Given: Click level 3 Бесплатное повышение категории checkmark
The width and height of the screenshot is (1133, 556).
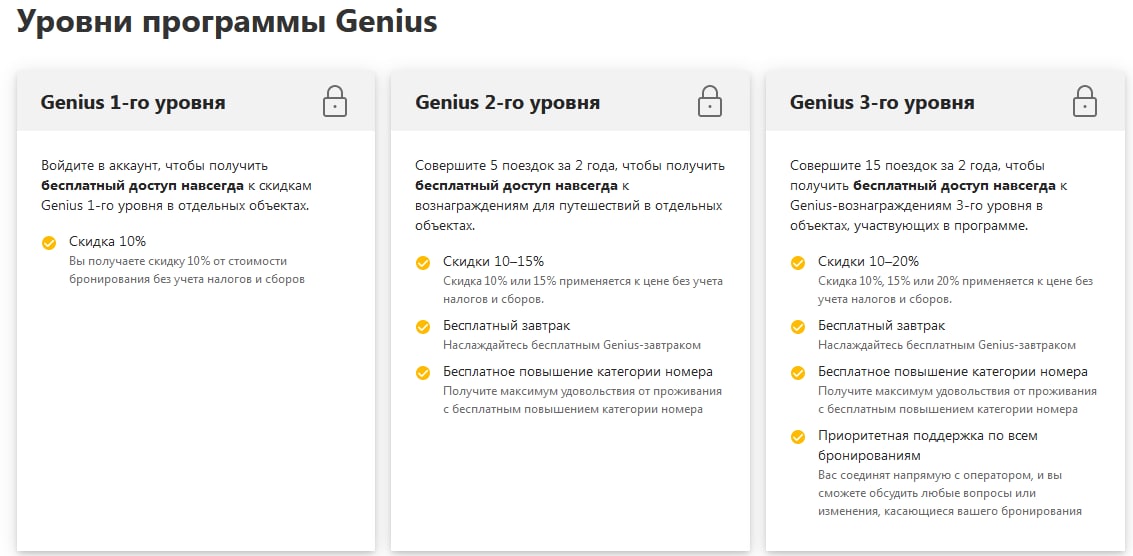Looking at the screenshot, I should 798,372.
